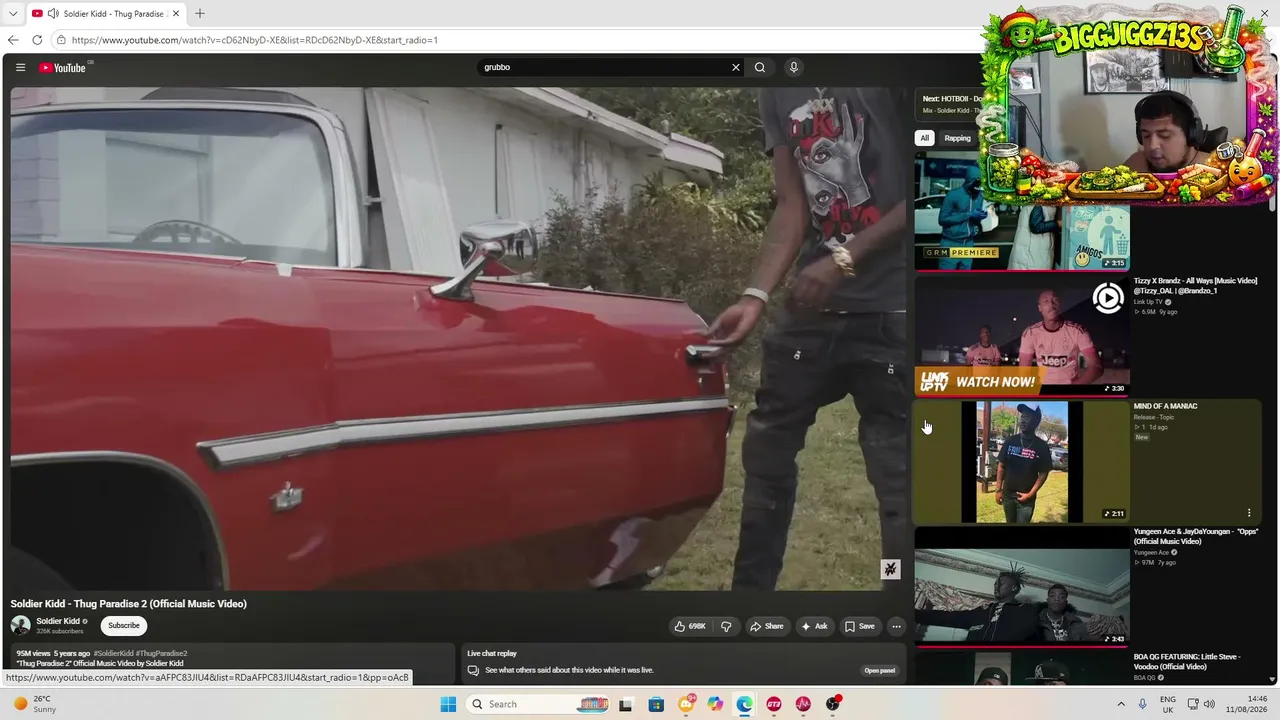Open Copilot from the taskbar
This screenshot has width=1280, height=720.
(715, 704)
